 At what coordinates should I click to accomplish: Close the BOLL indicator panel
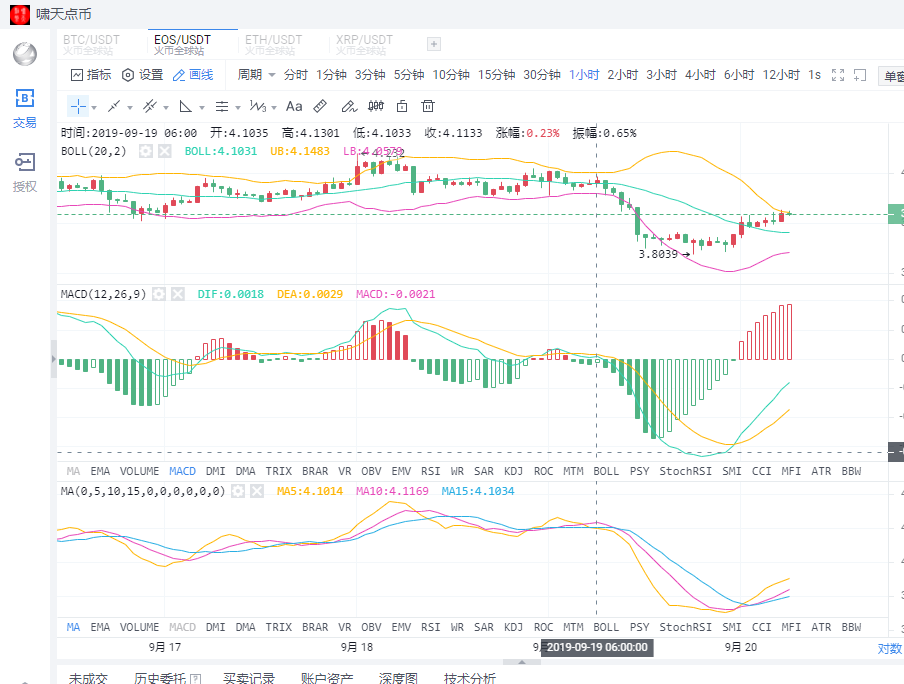(165, 151)
